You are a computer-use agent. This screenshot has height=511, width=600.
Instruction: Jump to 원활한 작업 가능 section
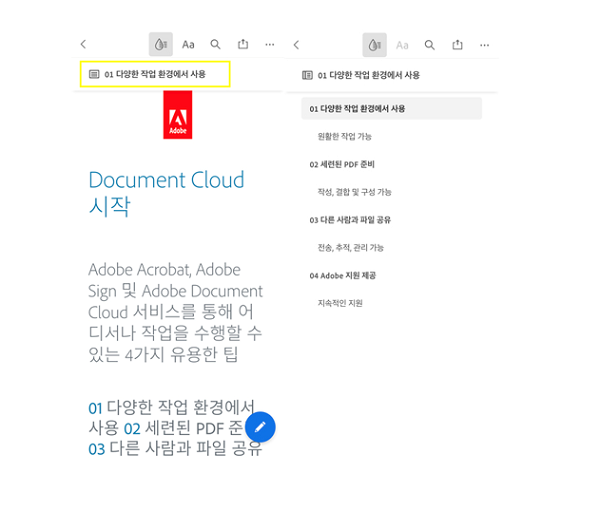[x=344, y=137]
